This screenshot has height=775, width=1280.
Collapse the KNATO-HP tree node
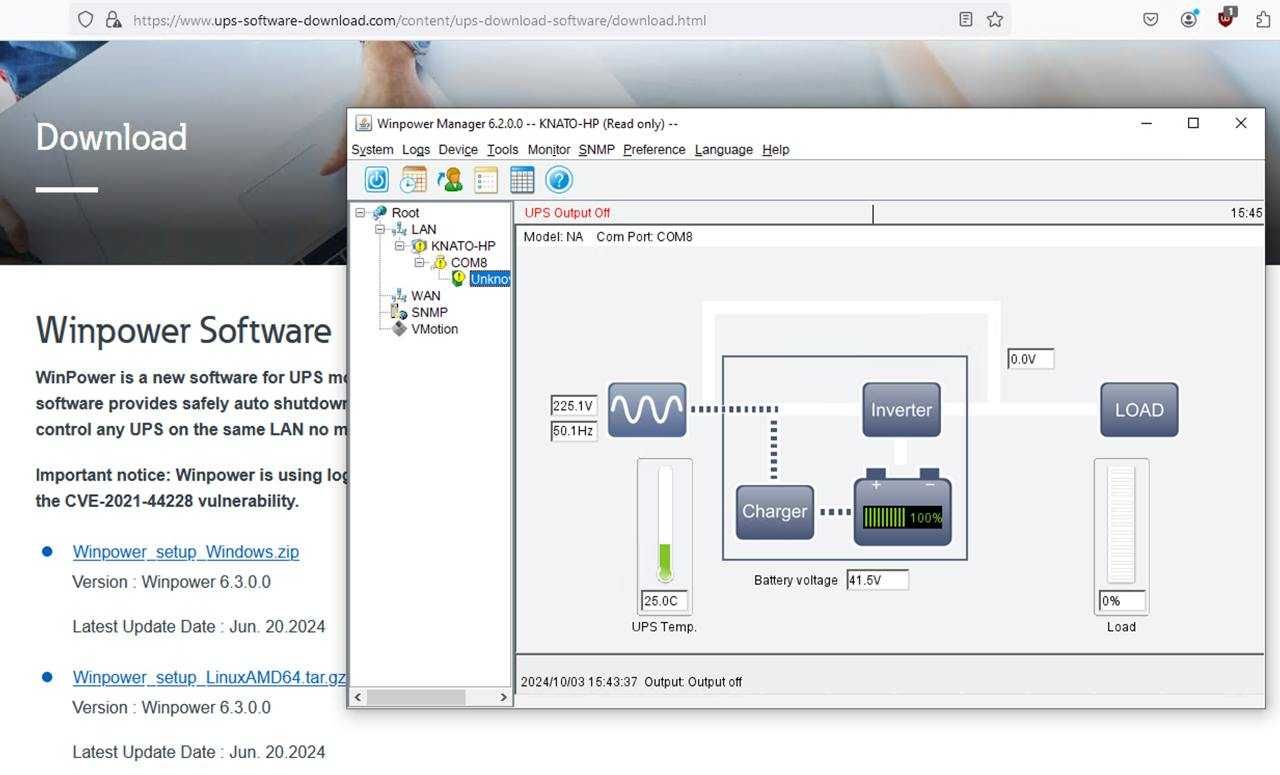click(400, 246)
